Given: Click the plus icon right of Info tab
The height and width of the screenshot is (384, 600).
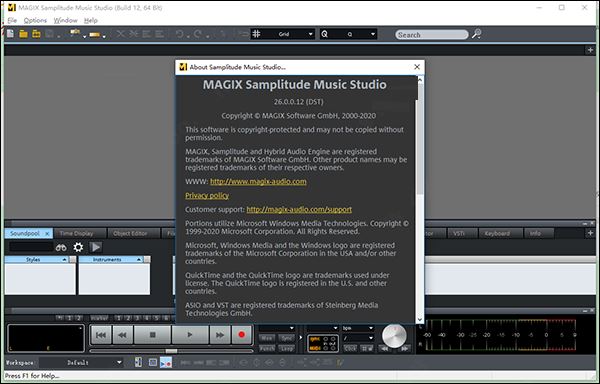Looking at the screenshot, I should pyautogui.click(x=590, y=233).
